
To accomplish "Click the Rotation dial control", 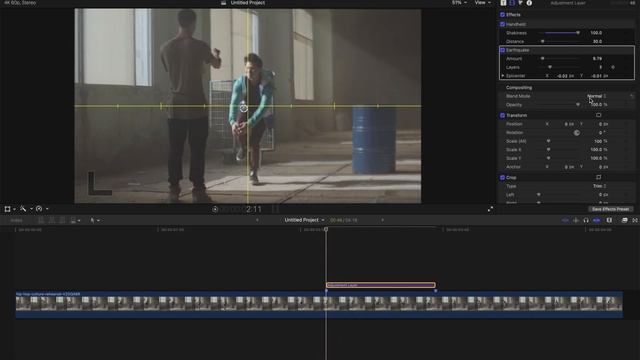I will [577, 133].
